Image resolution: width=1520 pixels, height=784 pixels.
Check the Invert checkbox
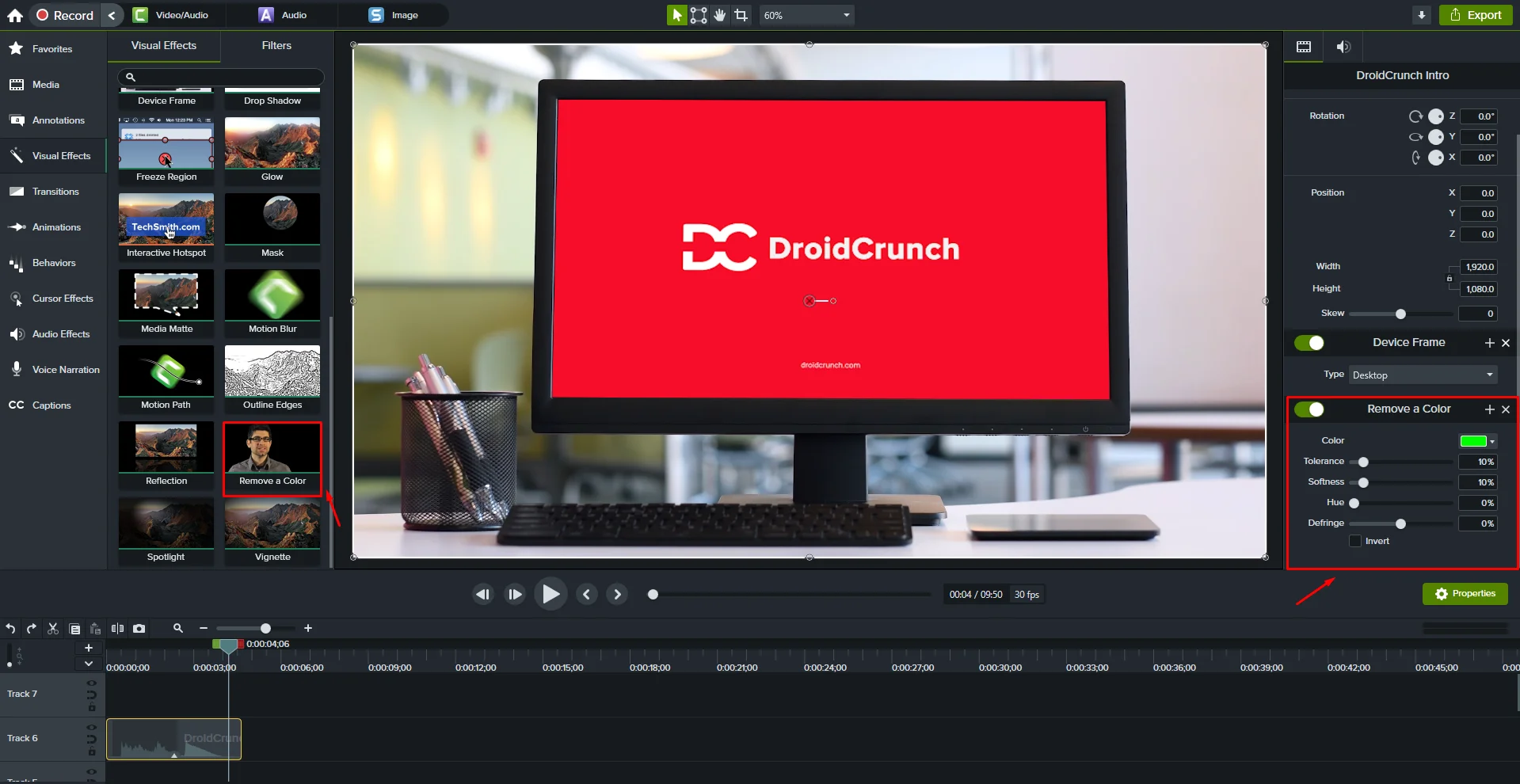(1355, 541)
